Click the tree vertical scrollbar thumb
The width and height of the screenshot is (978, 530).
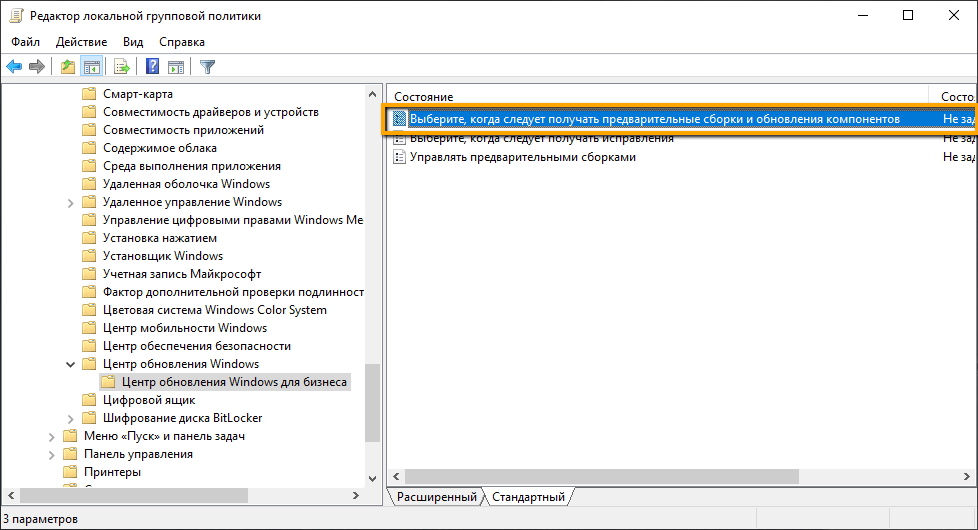click(372, 403)
